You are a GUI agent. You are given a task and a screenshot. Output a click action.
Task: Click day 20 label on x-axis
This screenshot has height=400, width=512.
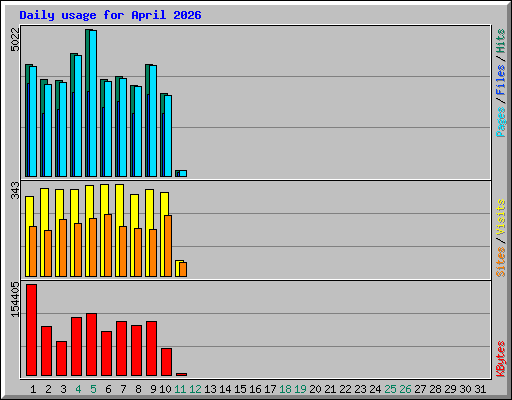coord(315,389)
